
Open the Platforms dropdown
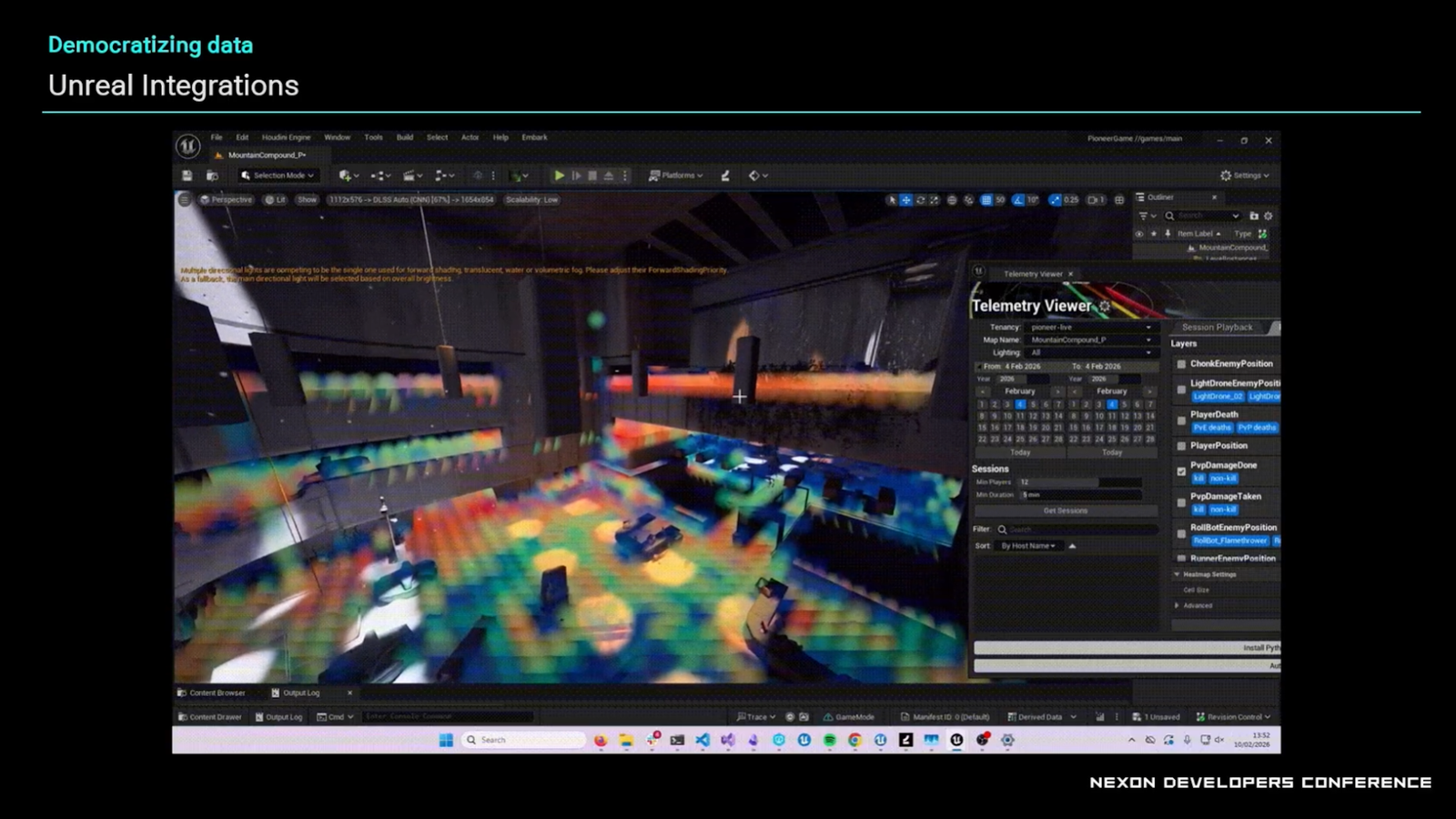tap(676, 176)
